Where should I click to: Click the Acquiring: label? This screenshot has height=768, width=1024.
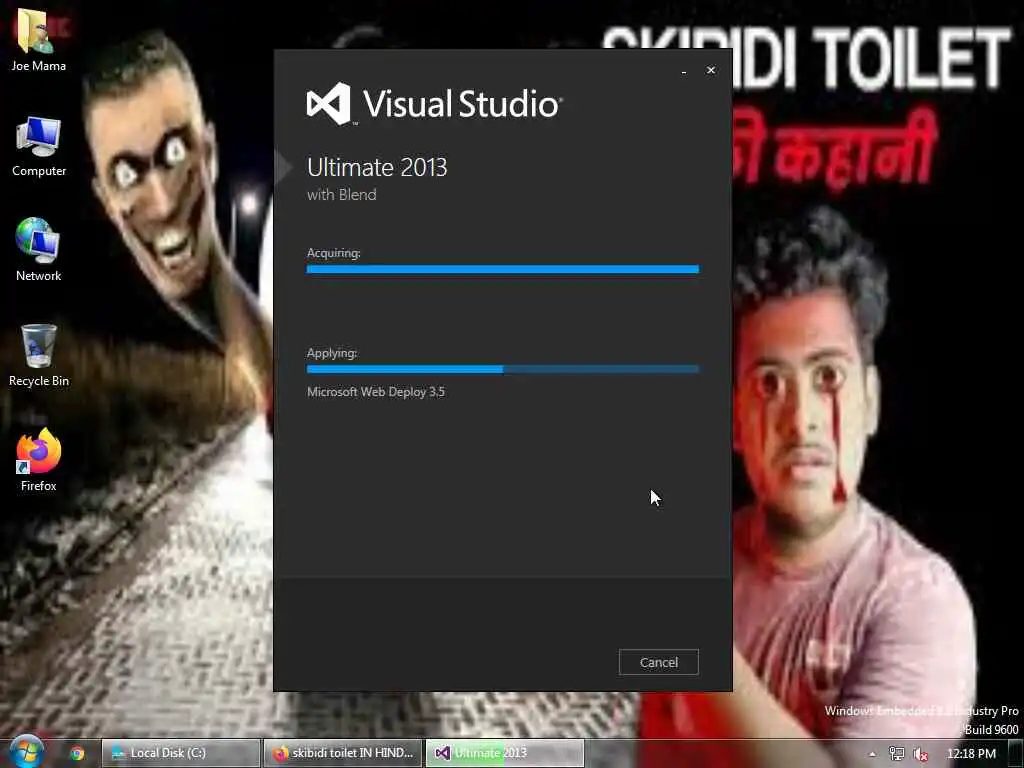[334, 253]
